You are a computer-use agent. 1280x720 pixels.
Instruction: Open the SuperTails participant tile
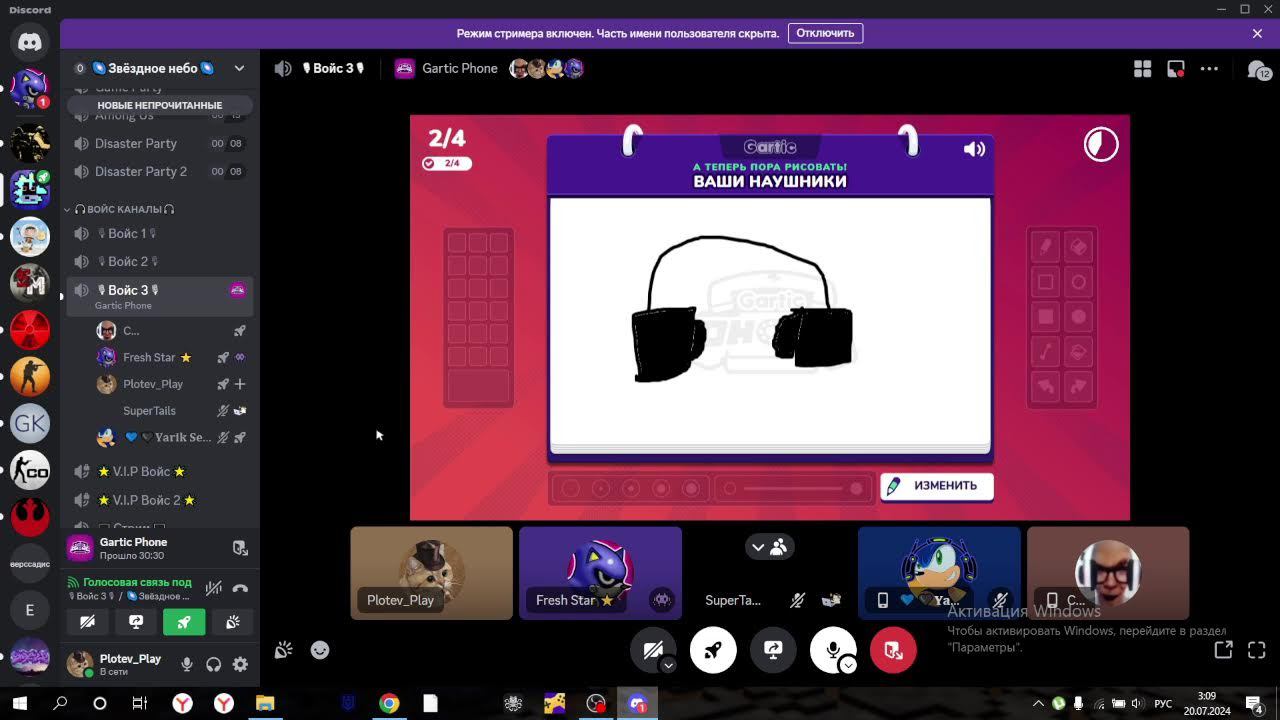[770, 573]
